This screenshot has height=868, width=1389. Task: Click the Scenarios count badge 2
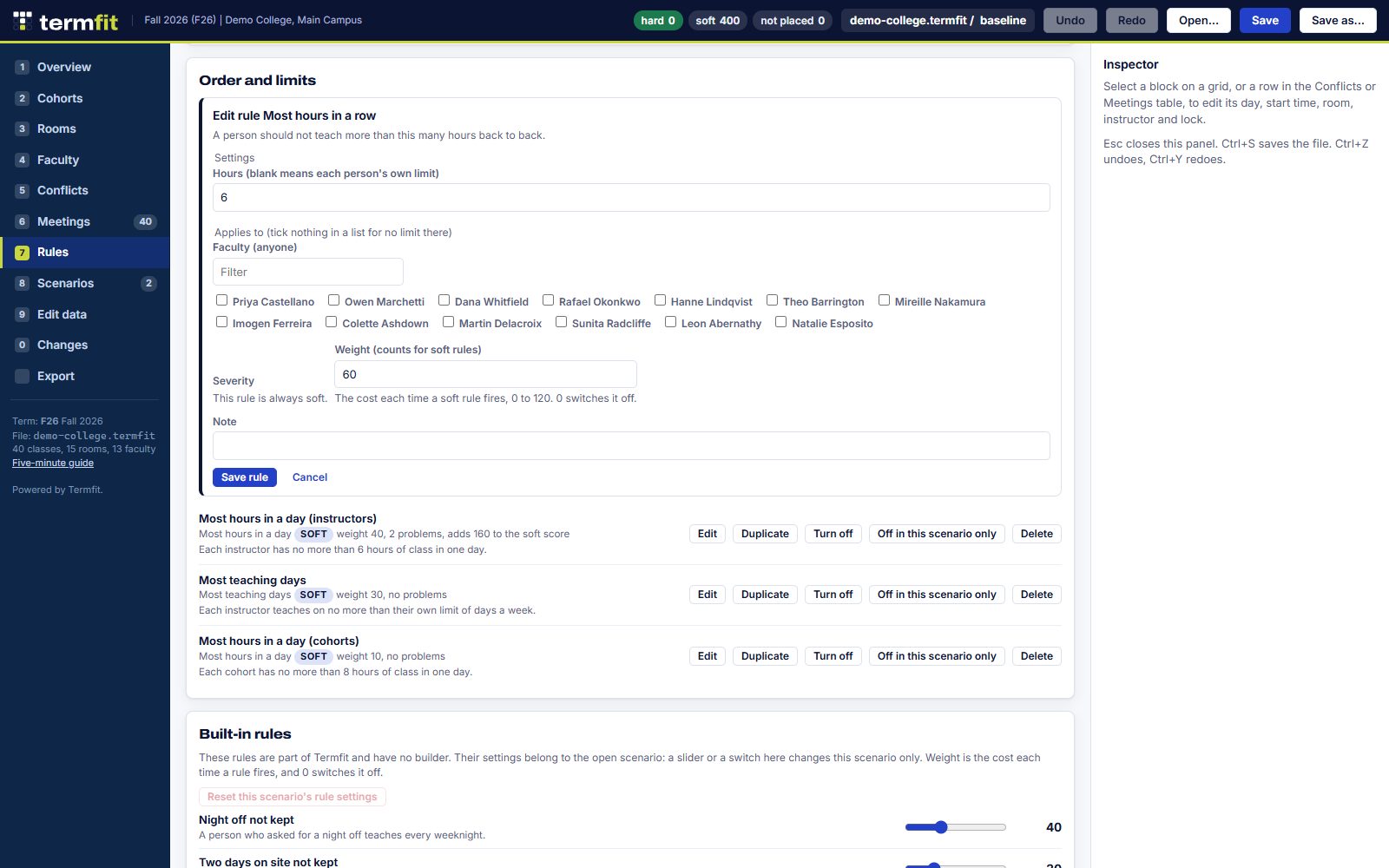(x=148, y=283)
